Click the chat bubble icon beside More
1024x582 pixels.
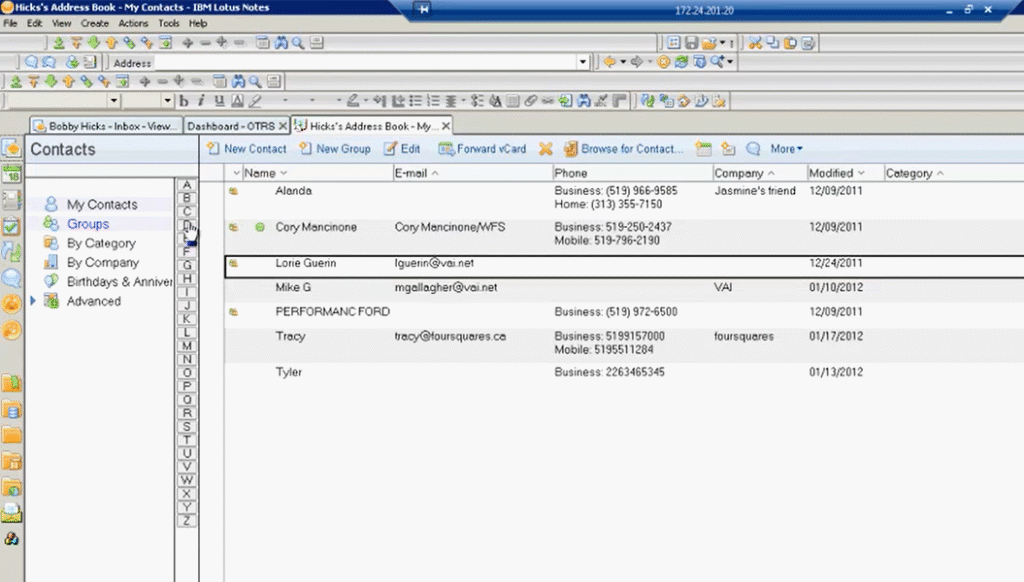tap(753, 149)
